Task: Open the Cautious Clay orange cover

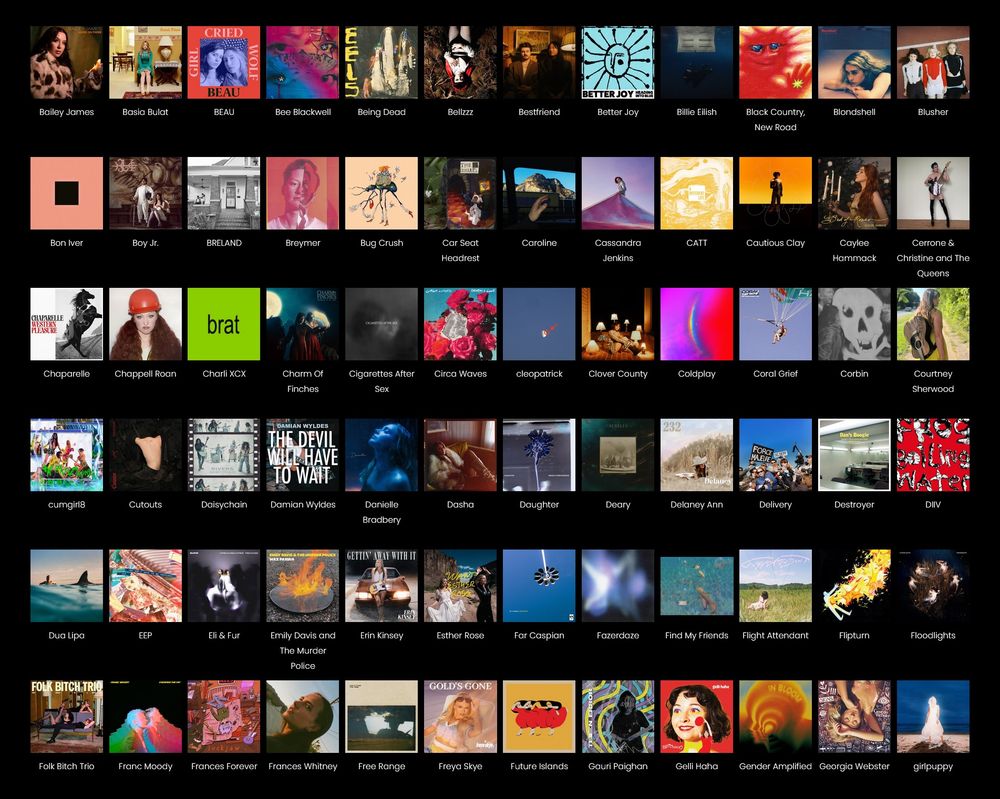Action: (776, 193)
